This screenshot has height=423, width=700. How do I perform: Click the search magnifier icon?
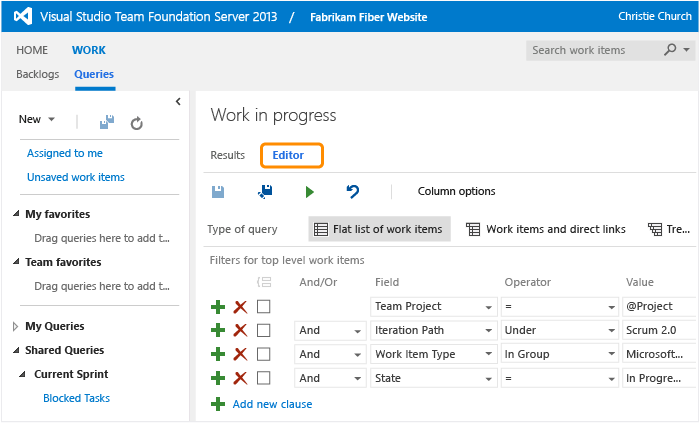[x=670, y=50]
